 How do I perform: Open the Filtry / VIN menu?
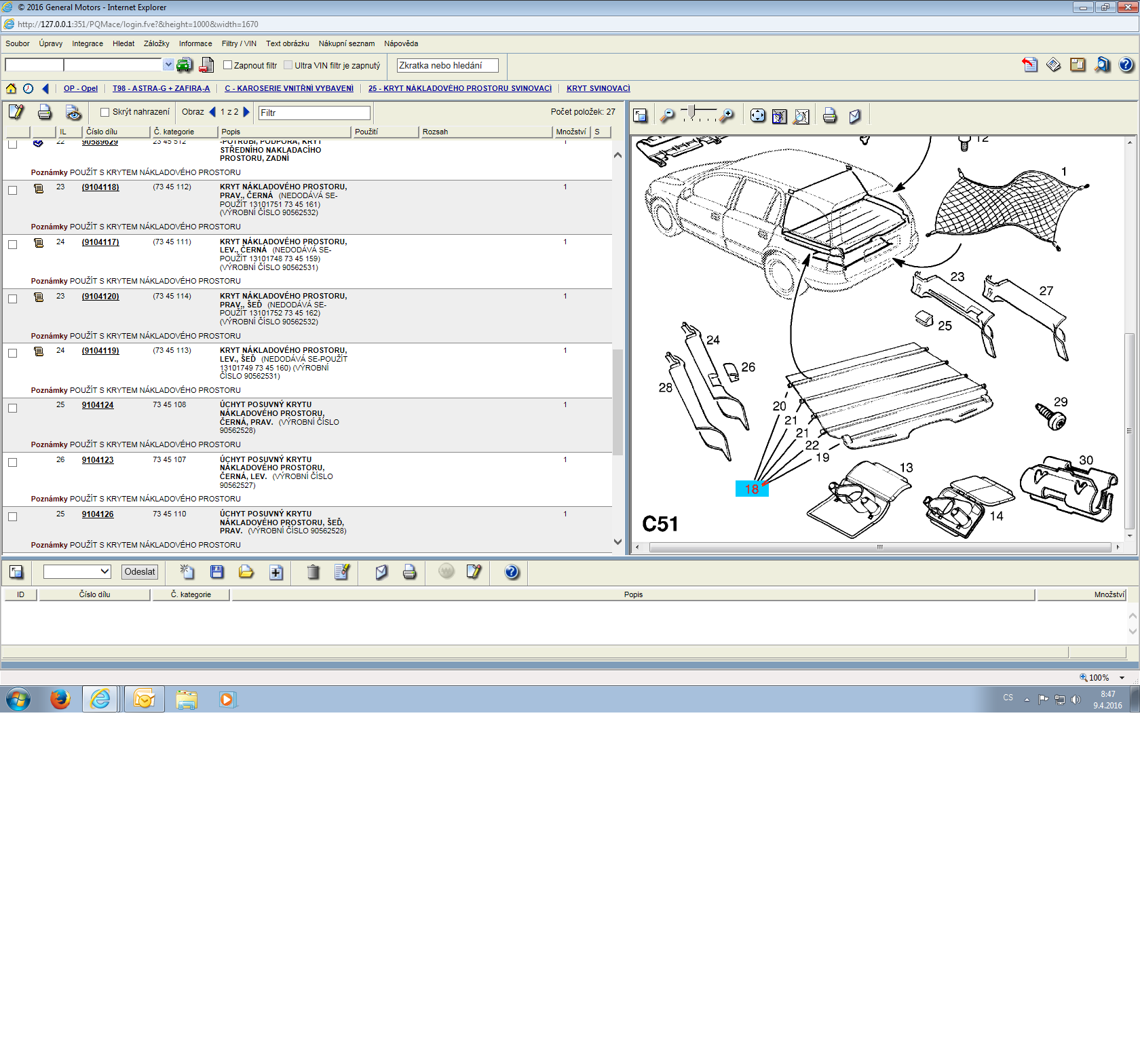[239, 43]
